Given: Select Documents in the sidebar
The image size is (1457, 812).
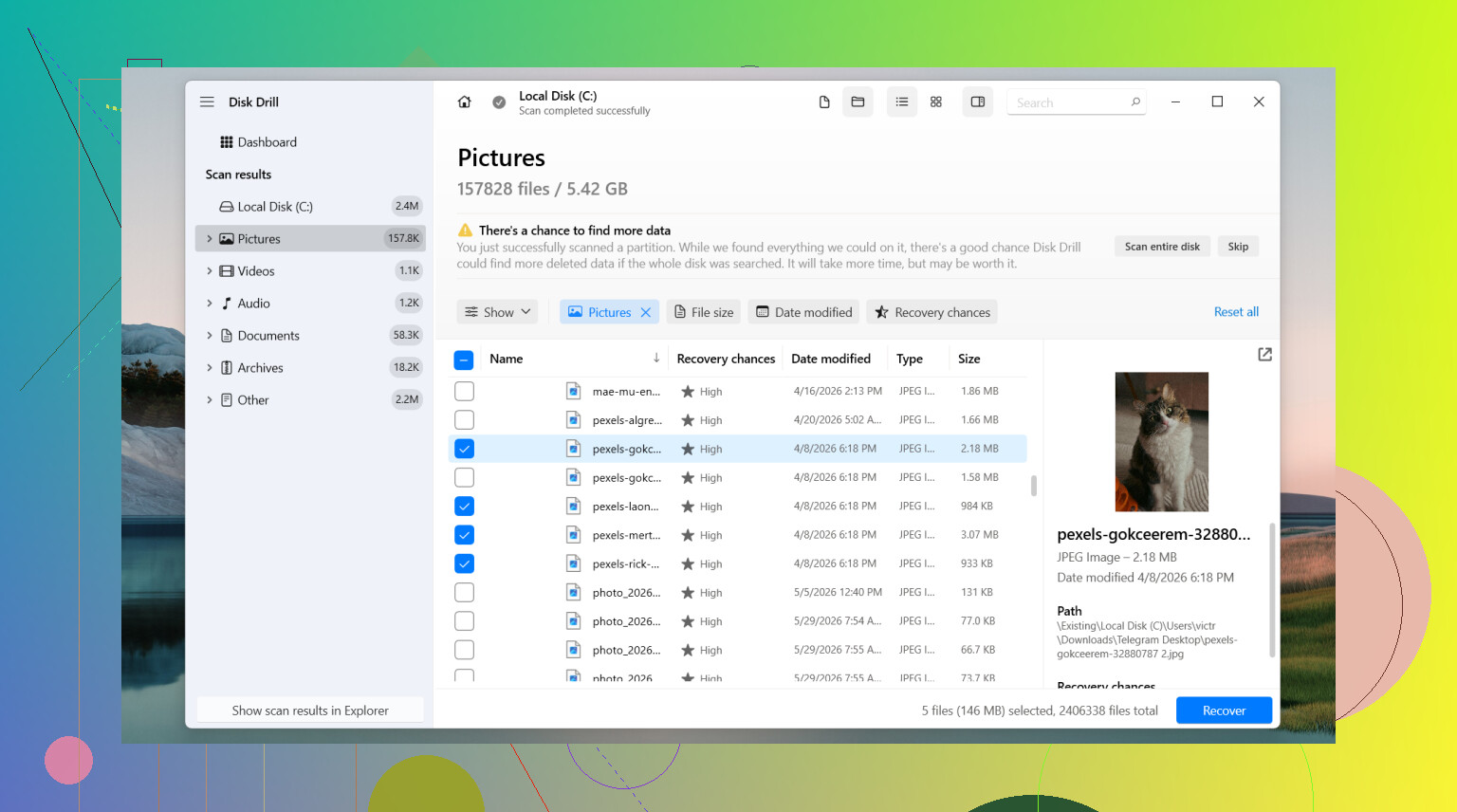Looking at the screenshot, I should (310, 336).
